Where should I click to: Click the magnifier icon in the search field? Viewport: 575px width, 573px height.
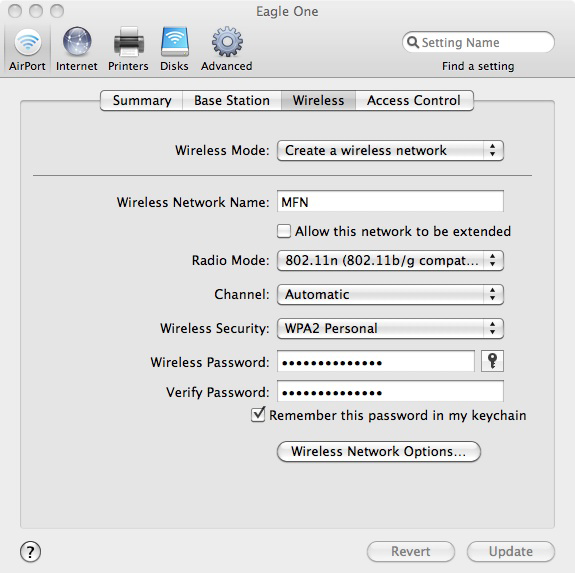tap(413, 42)
